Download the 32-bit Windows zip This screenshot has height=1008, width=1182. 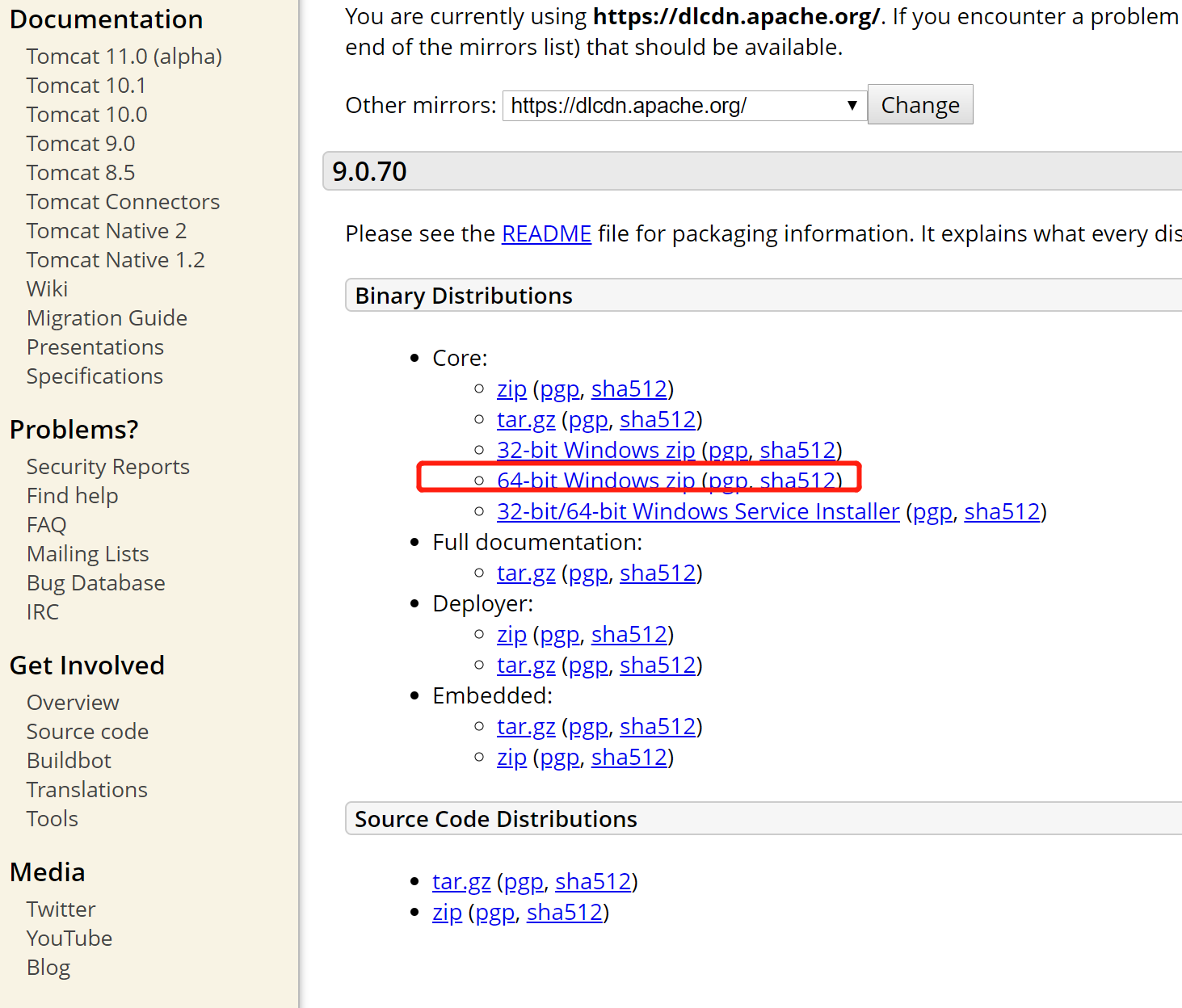click(x=595, y=450)
